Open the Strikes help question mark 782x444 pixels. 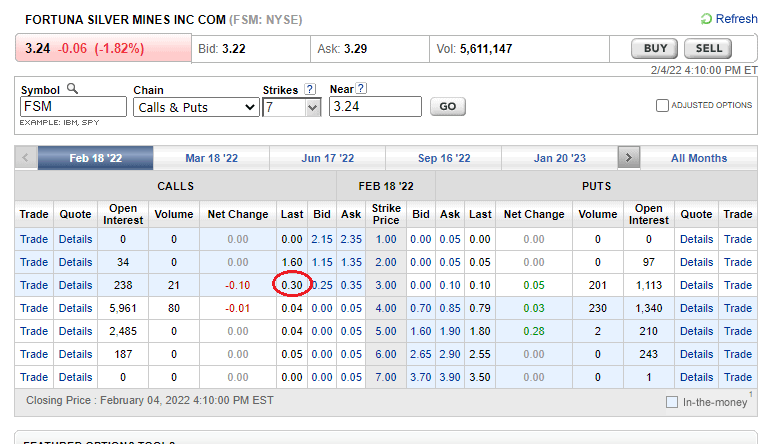(310, 89)
